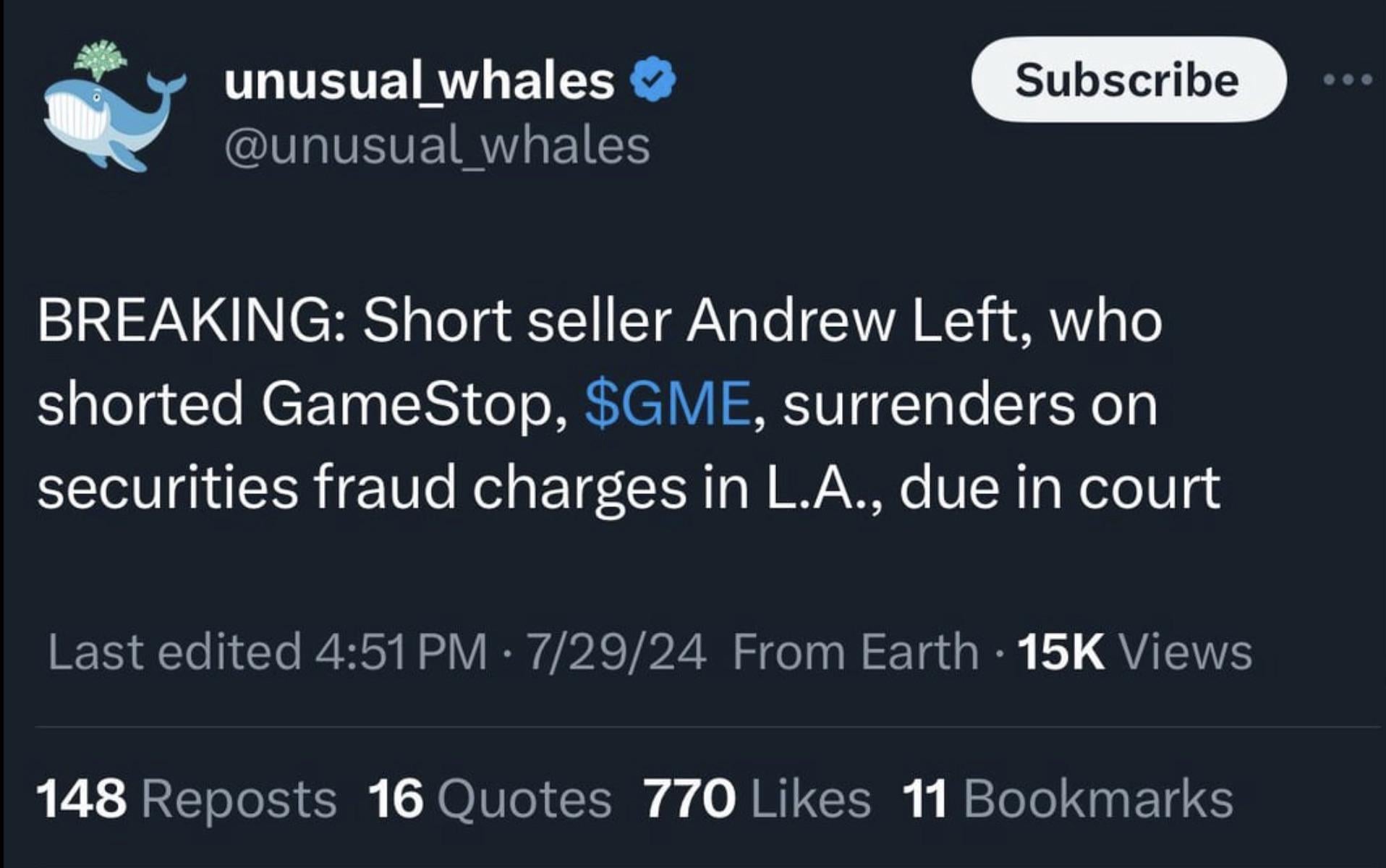
Task: Show the 148 Reposts list
Action: tap(187, 799)
